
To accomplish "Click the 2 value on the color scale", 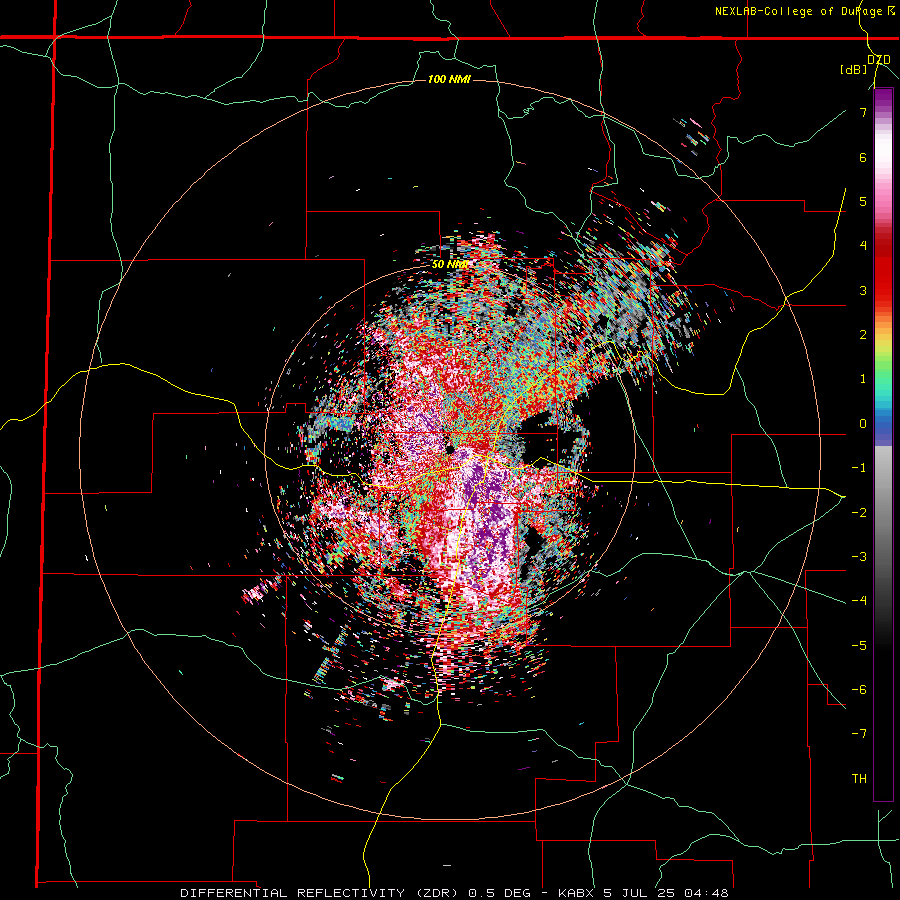I will (x=863, y=335).
